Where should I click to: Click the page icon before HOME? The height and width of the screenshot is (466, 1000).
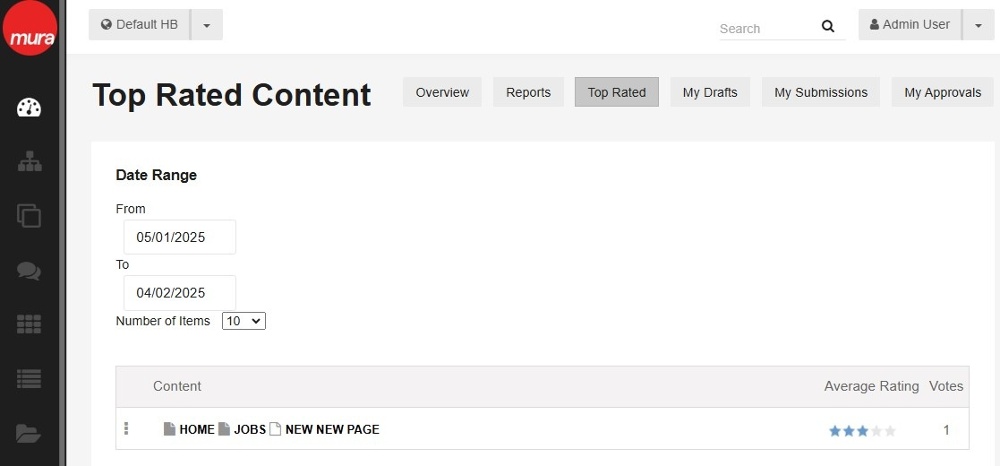point(169,429)
